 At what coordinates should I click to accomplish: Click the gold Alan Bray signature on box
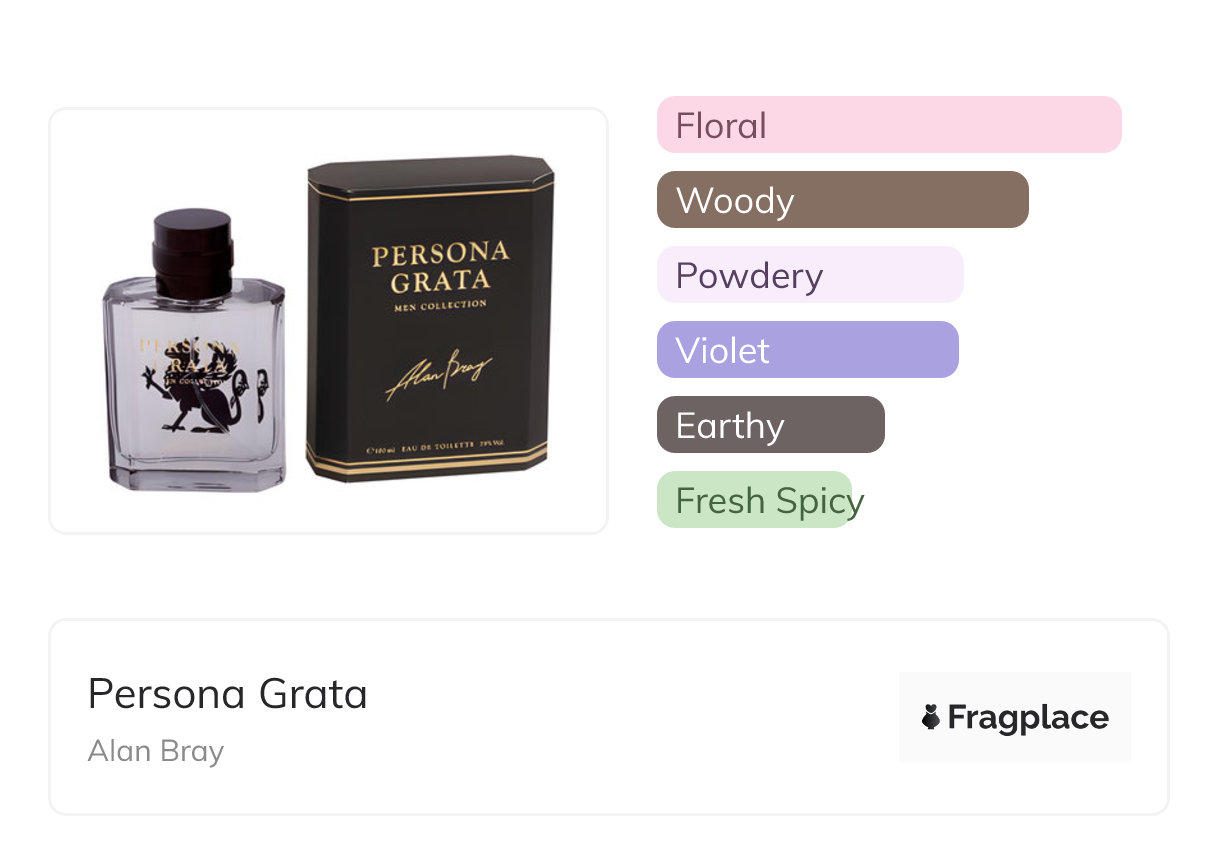point(439,375)
